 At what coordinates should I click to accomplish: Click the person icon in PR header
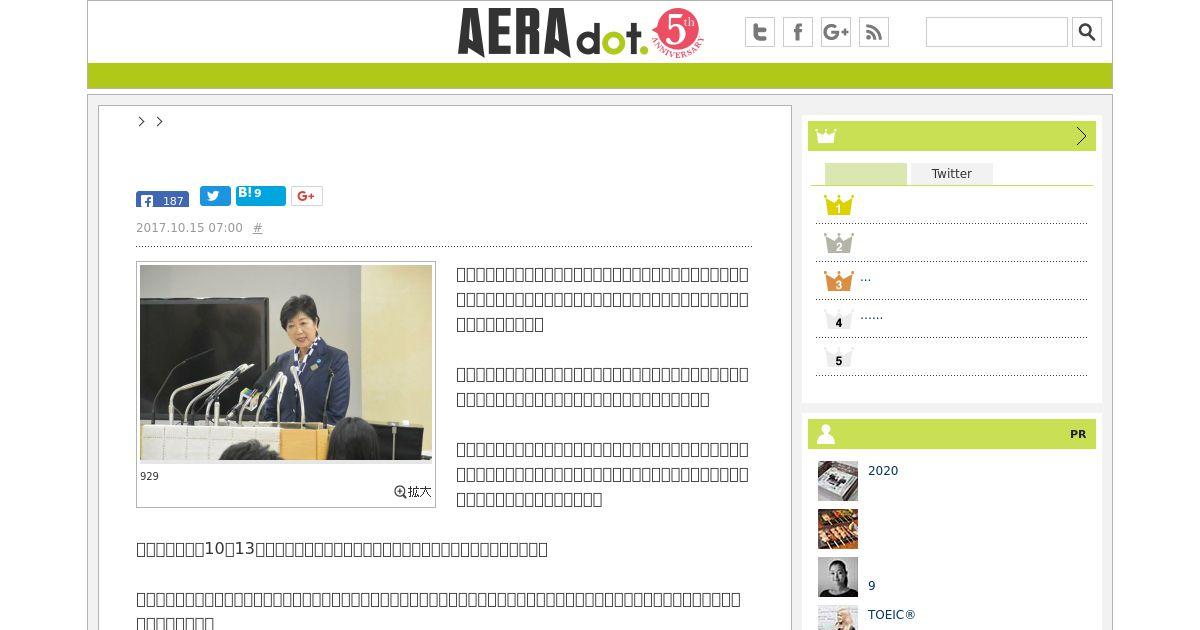[826, 434]
